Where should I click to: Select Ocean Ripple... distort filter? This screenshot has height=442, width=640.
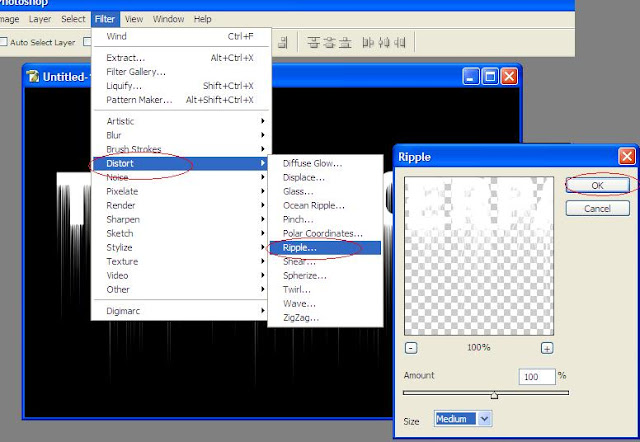coord(325,205)
